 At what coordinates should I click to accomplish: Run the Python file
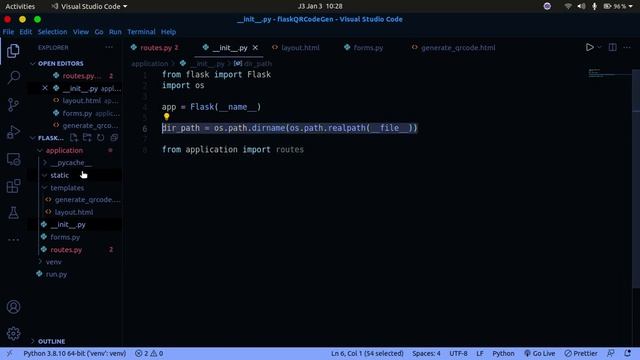click(x=589, y=47)
